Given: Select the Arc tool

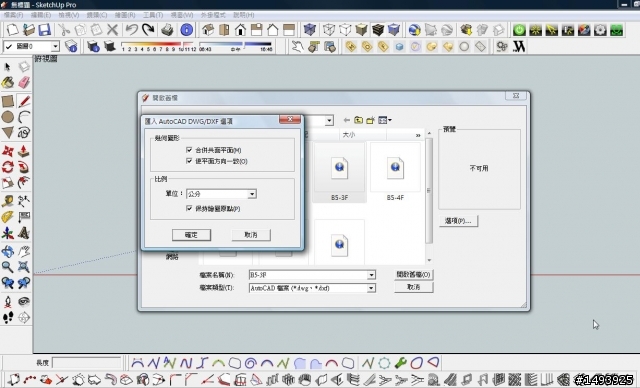Looking at the screenshot, I should 24,117.
